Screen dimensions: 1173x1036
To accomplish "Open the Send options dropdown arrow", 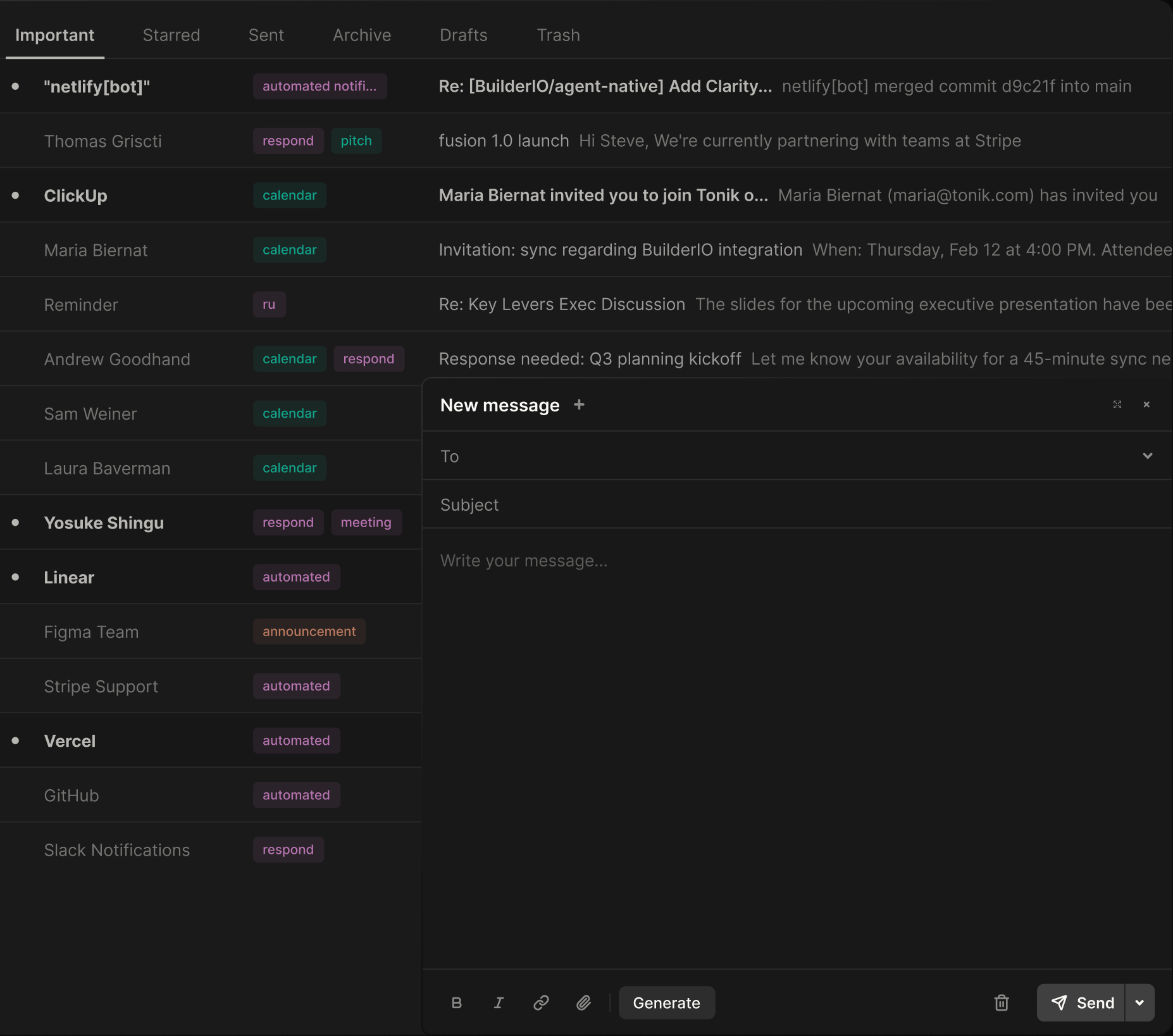I will pyautogui.click(x=1139, y=1002).
